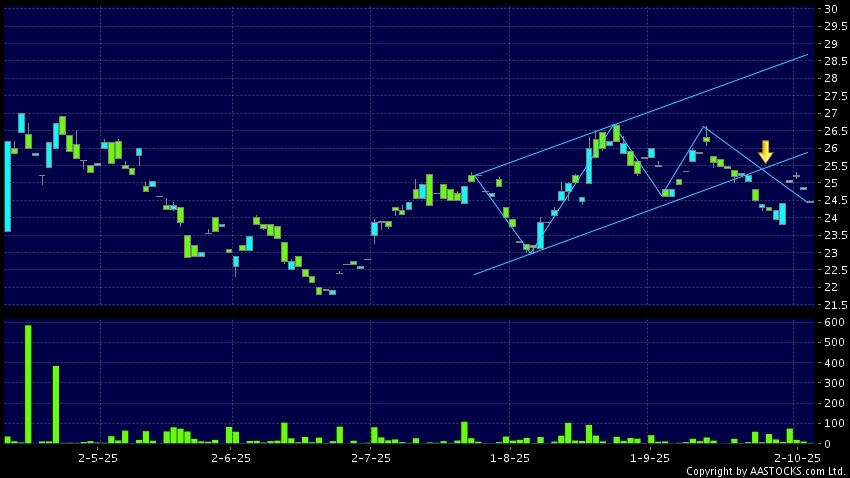Click the lower channel trendline's left end

click(475, 273)
